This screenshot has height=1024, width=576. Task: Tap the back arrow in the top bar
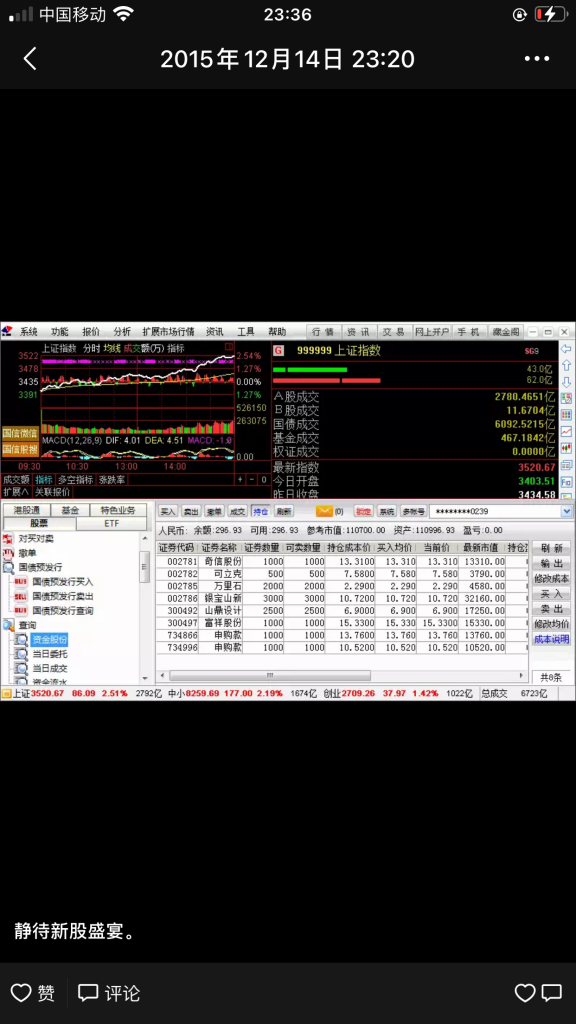(30, 59)
